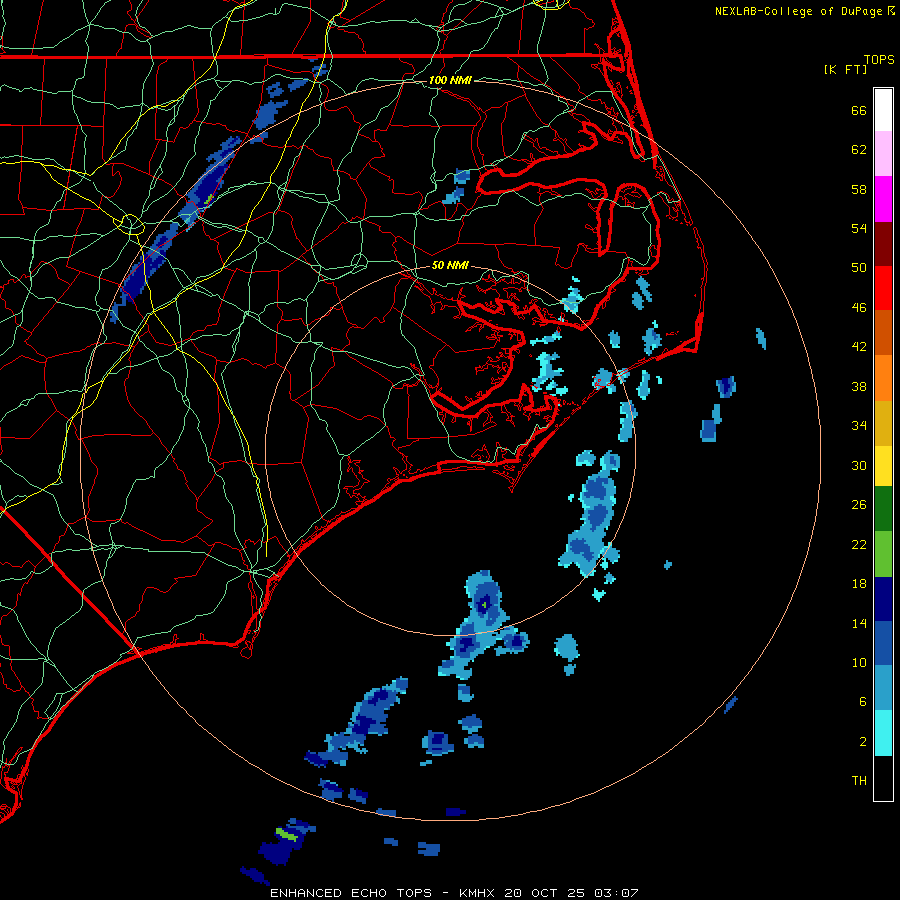The height and width of the screenshot is (900, 900).
Task: Click the 03:07 time stamp
Action: 616,893
